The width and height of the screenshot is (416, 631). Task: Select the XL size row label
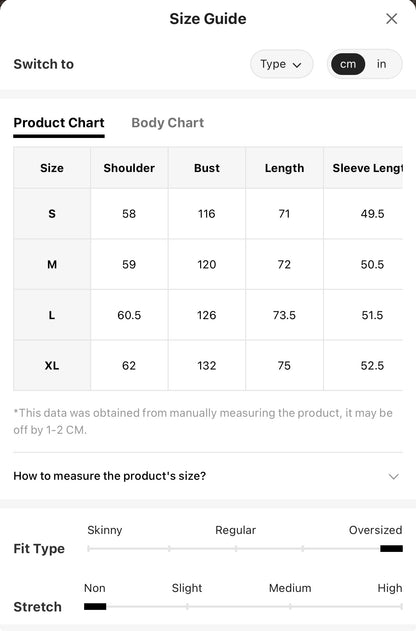(x=52, y=365)
